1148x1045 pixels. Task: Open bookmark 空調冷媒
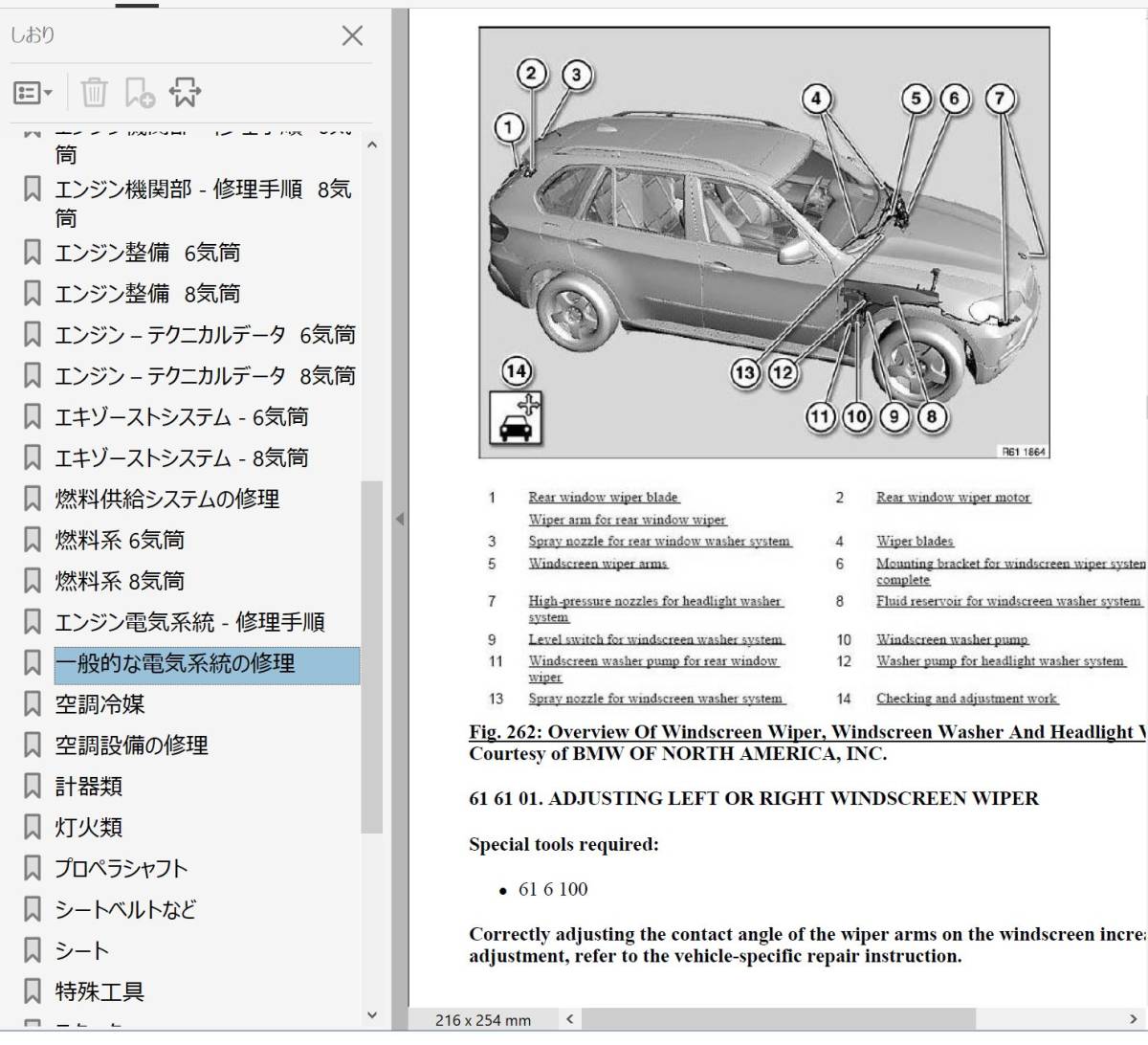[x=99, y=705]
